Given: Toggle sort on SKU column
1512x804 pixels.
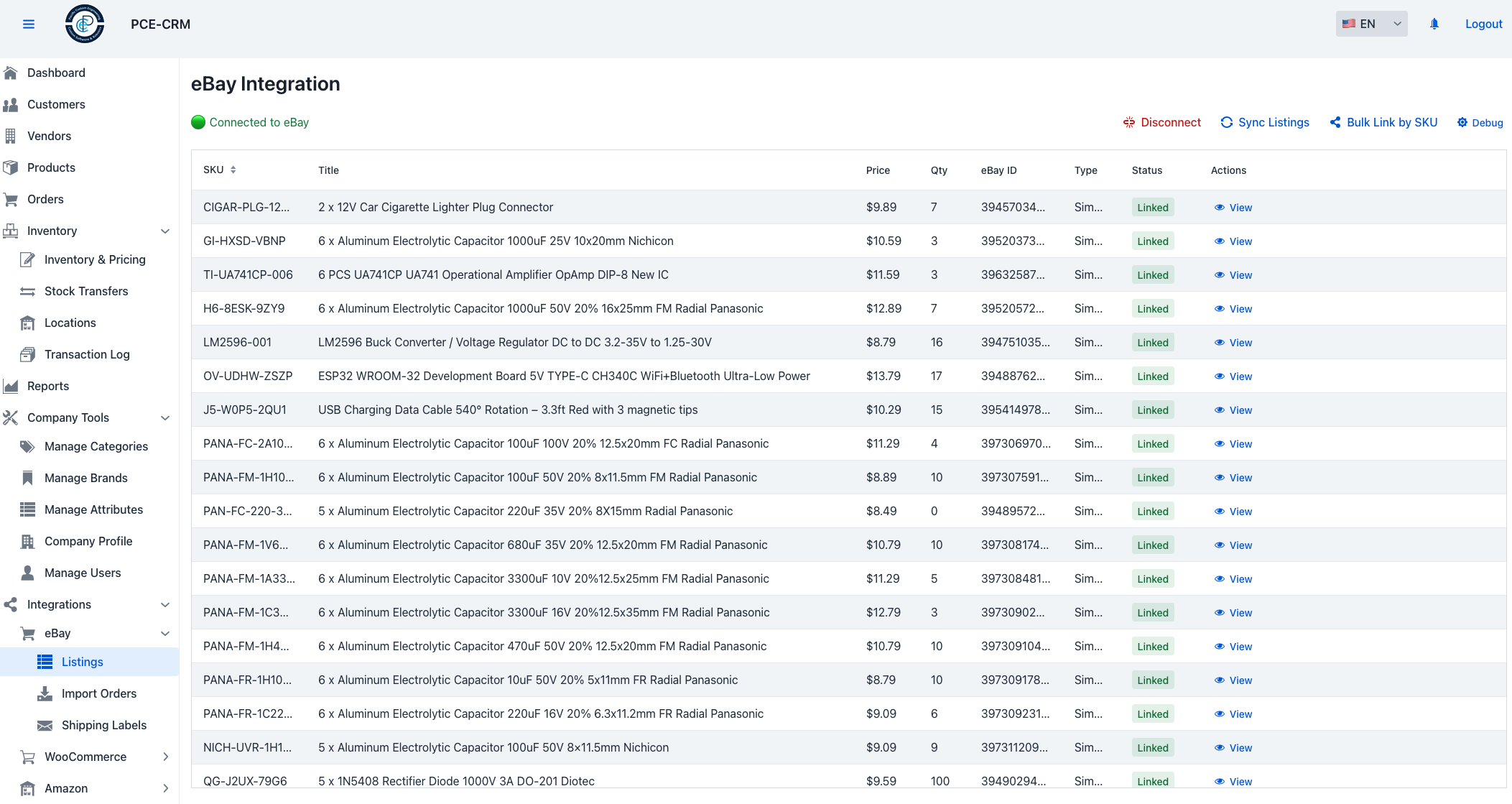Looking at the screenshot, I should 233,170.
